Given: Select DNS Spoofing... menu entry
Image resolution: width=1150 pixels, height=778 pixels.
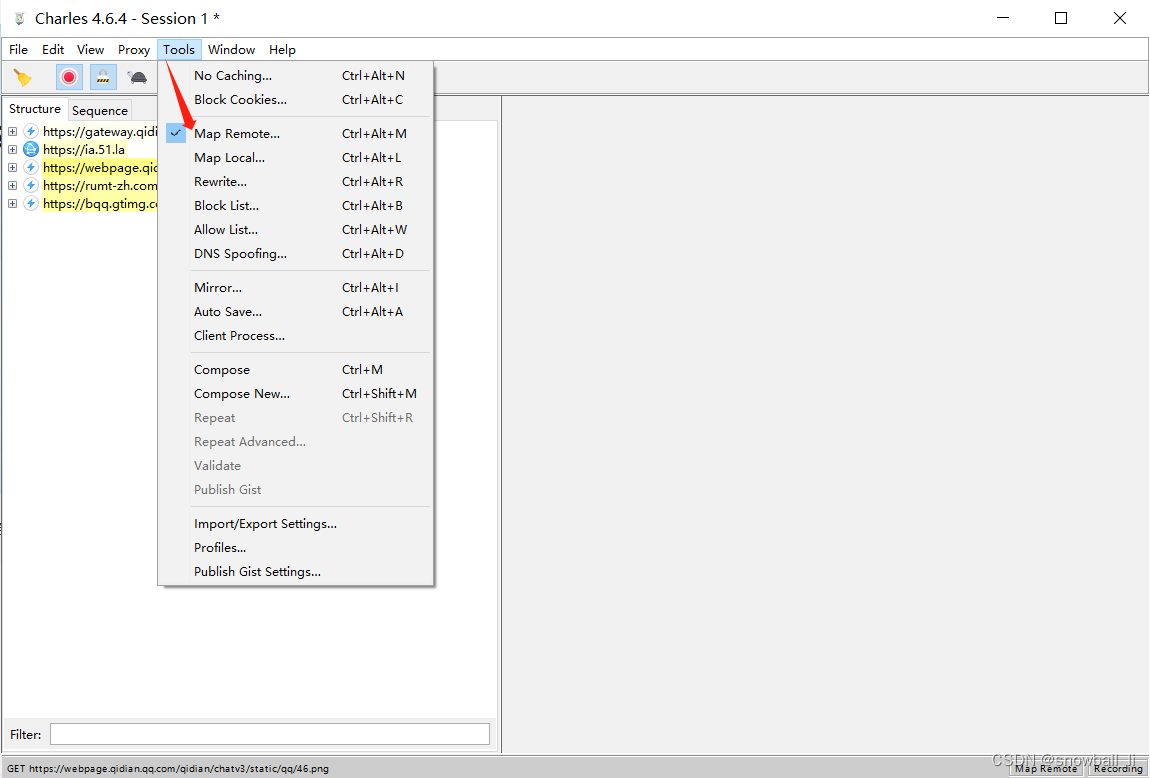Looking at the screenshot, I should coord(296,254).
